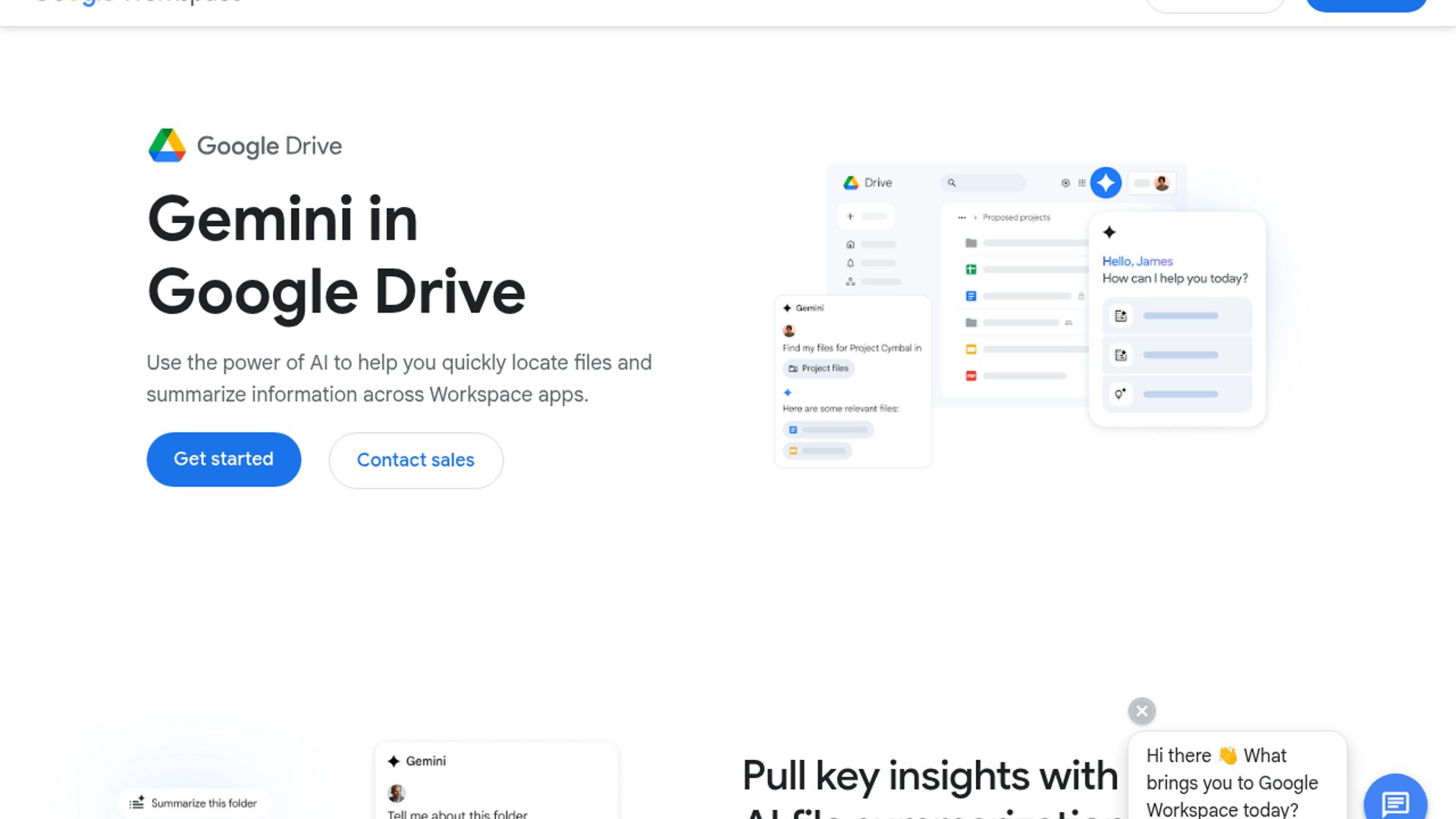
Task: Click the red PDF file icon
Action: [x=971, y=376]
